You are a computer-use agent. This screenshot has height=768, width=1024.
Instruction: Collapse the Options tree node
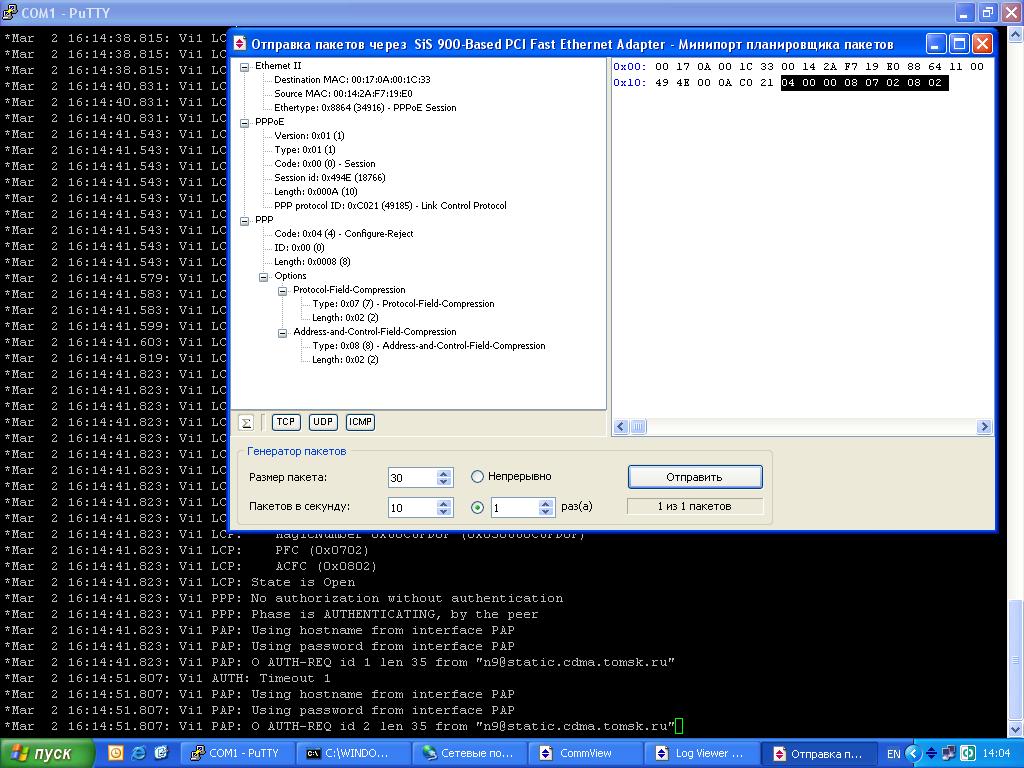tap(264, 276)
